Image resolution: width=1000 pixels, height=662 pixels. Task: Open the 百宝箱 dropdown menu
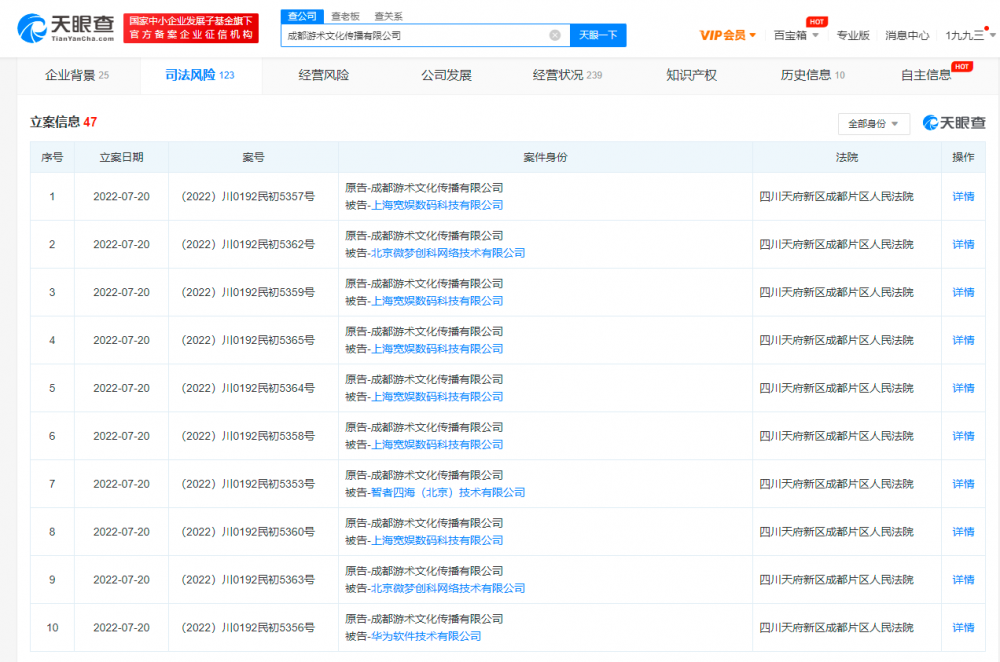[787, 34]
